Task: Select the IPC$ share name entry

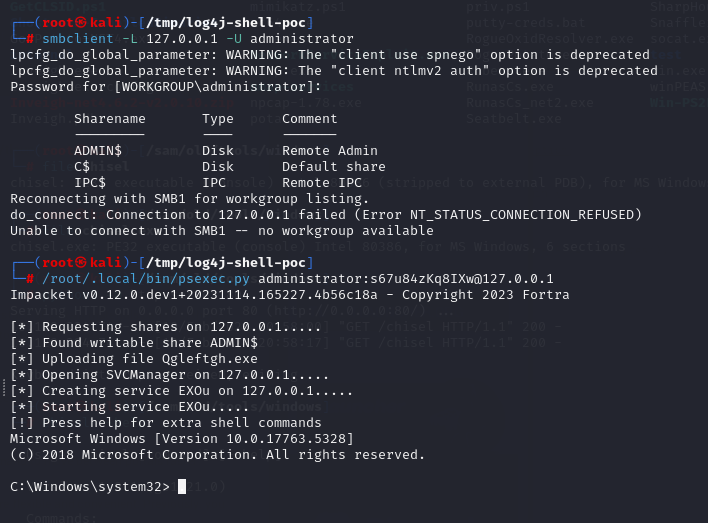Action: pos(90,182)
